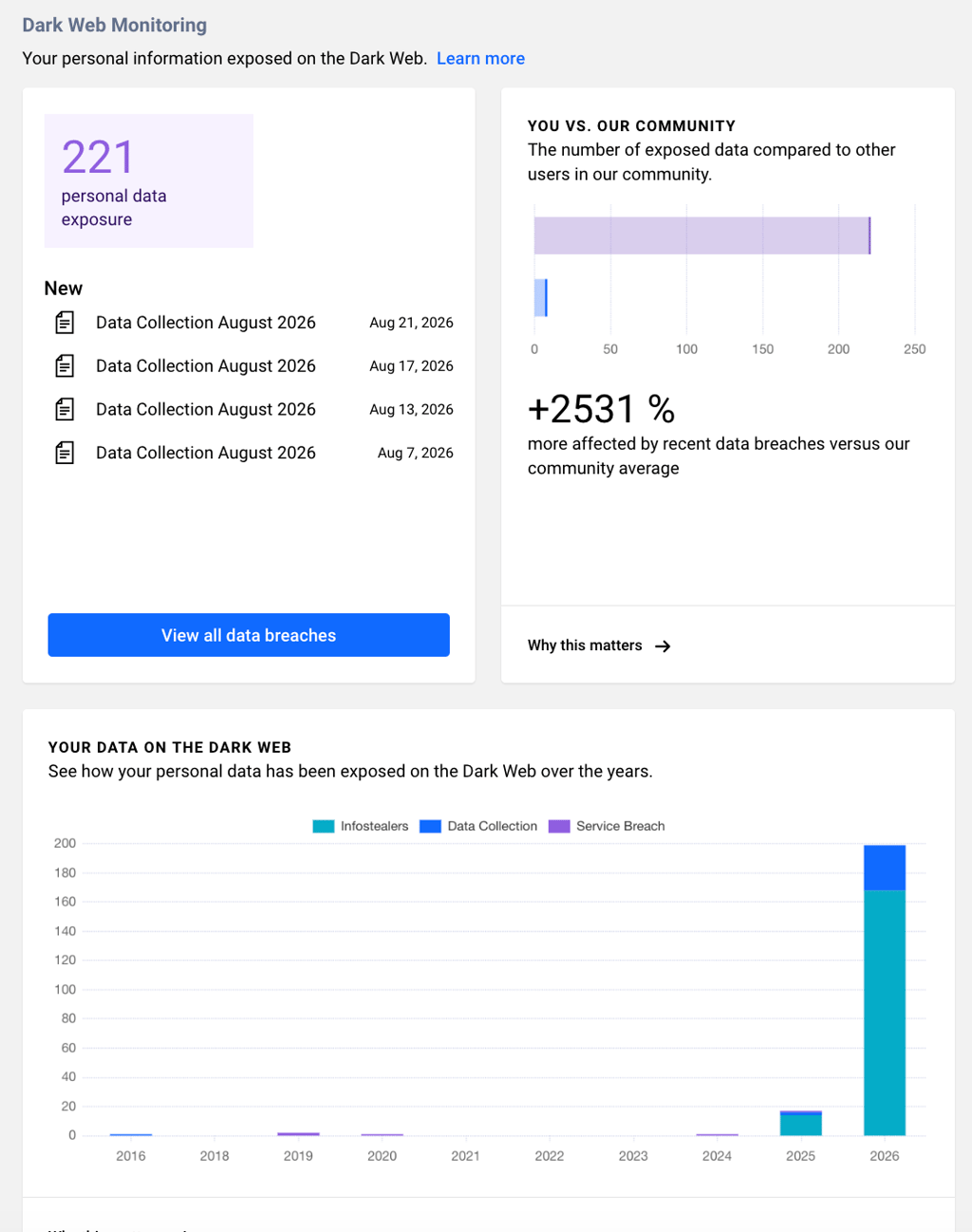Click the document icon beside Aug 13, 2026

click(x=65, y=410)
